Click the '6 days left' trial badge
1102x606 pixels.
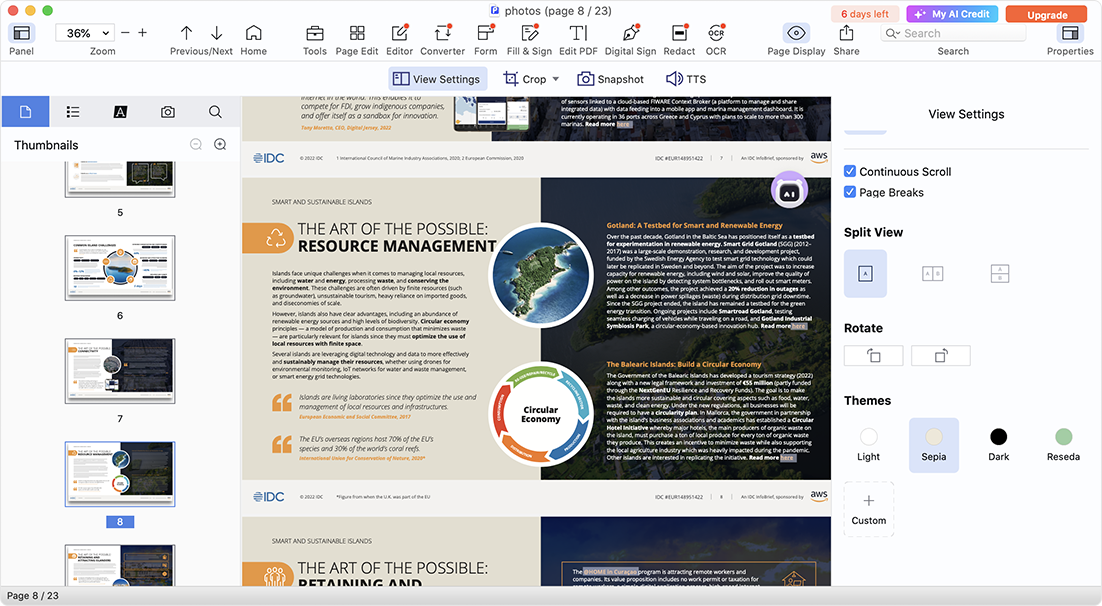pyautogui.click(x=865, y=14)
